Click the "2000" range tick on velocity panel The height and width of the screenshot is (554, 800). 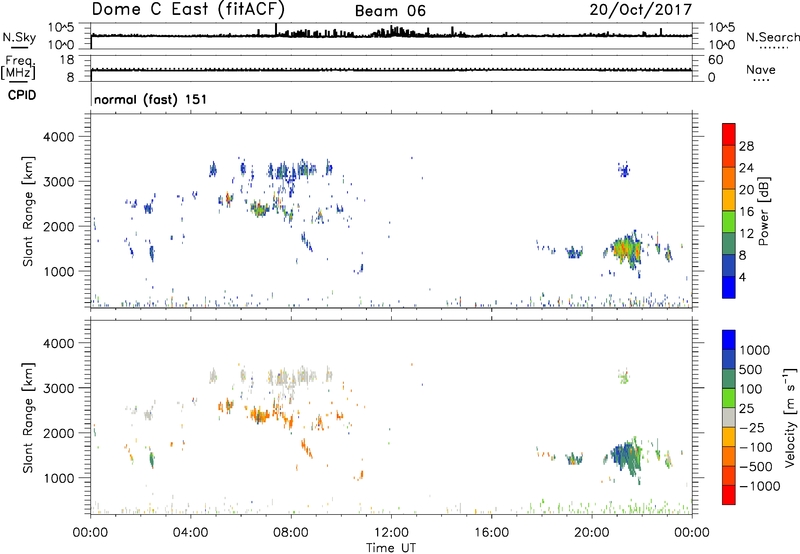58,433
